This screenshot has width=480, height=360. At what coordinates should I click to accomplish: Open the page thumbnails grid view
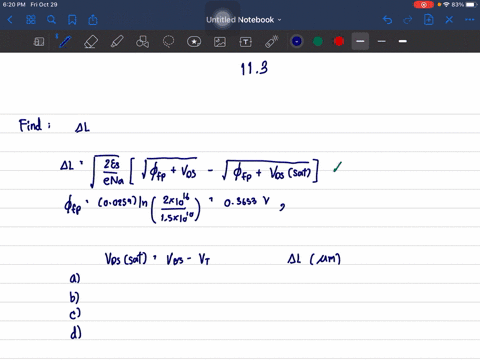tap(31, 20)
